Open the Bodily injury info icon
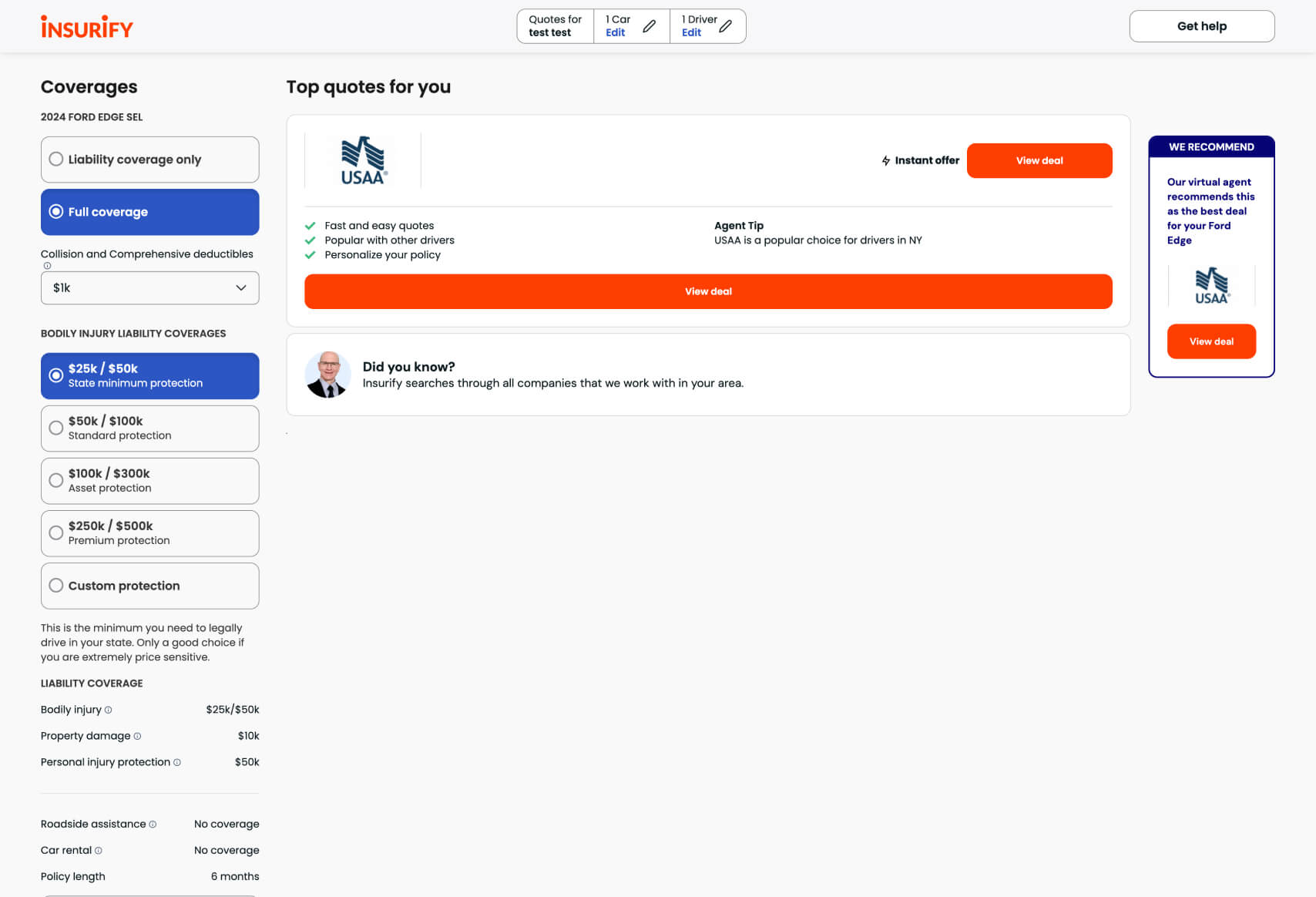 click(109, 710)
